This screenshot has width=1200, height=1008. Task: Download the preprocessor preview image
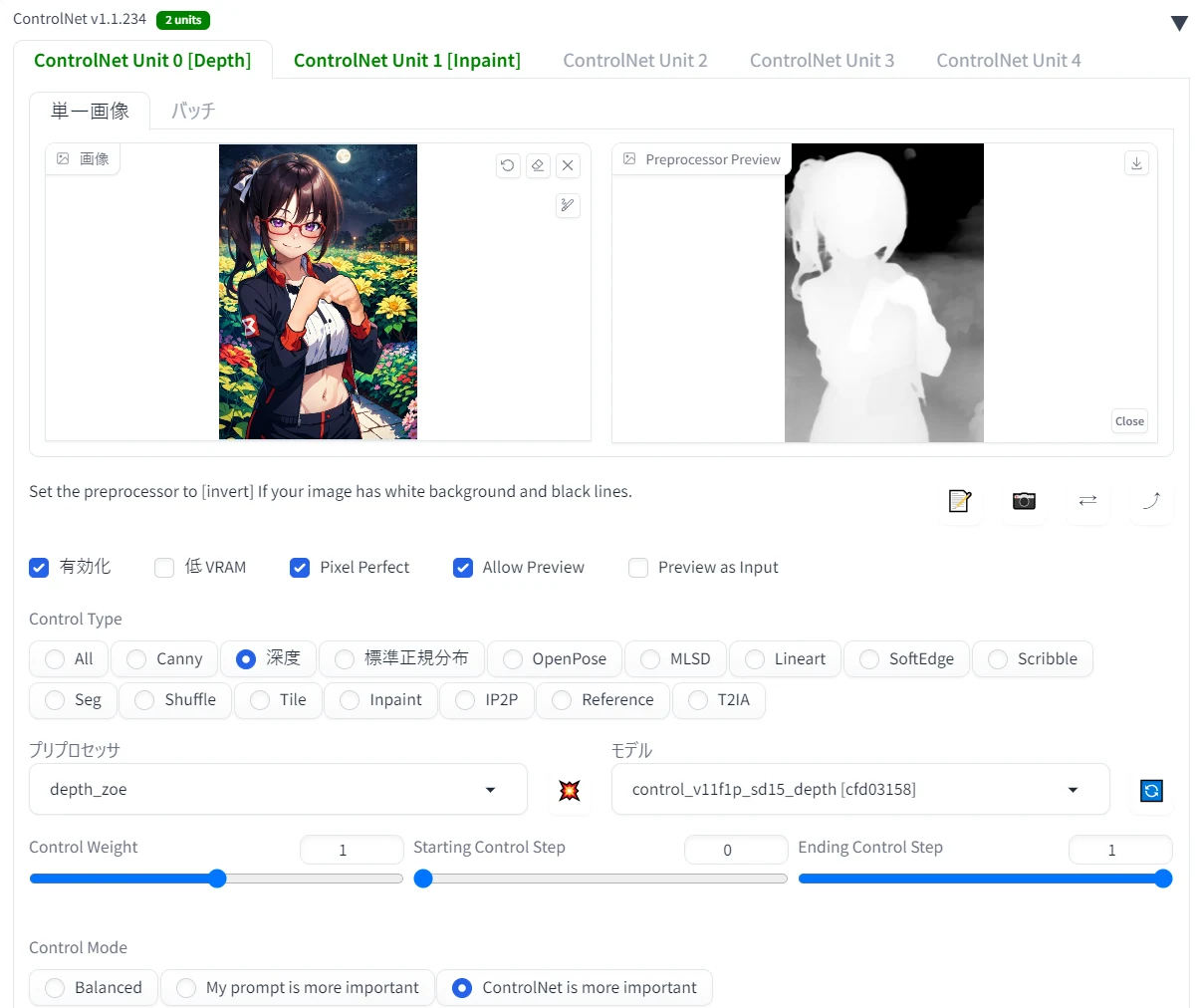(x=1136, y=163)
